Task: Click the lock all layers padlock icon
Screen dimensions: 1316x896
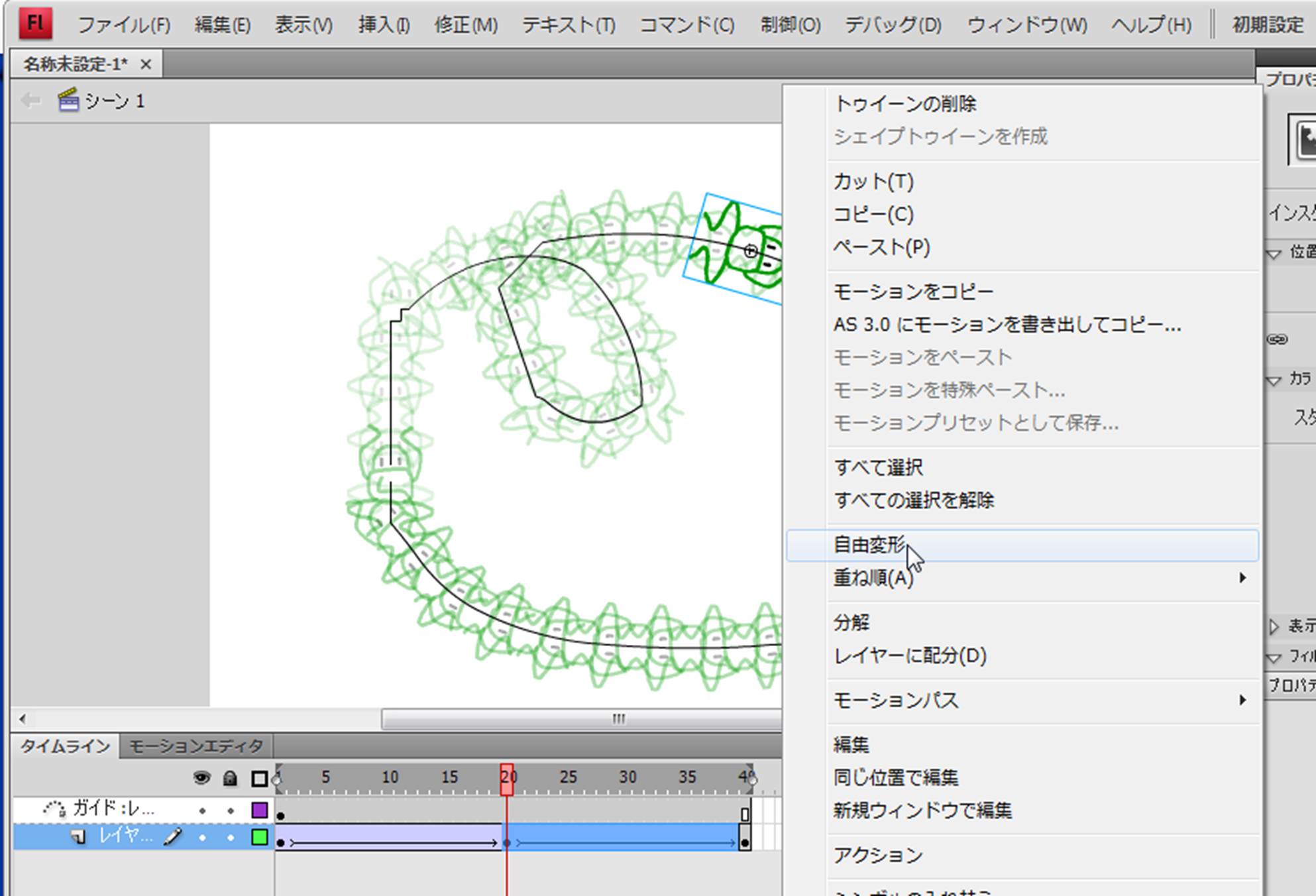Action: [230, 778]
